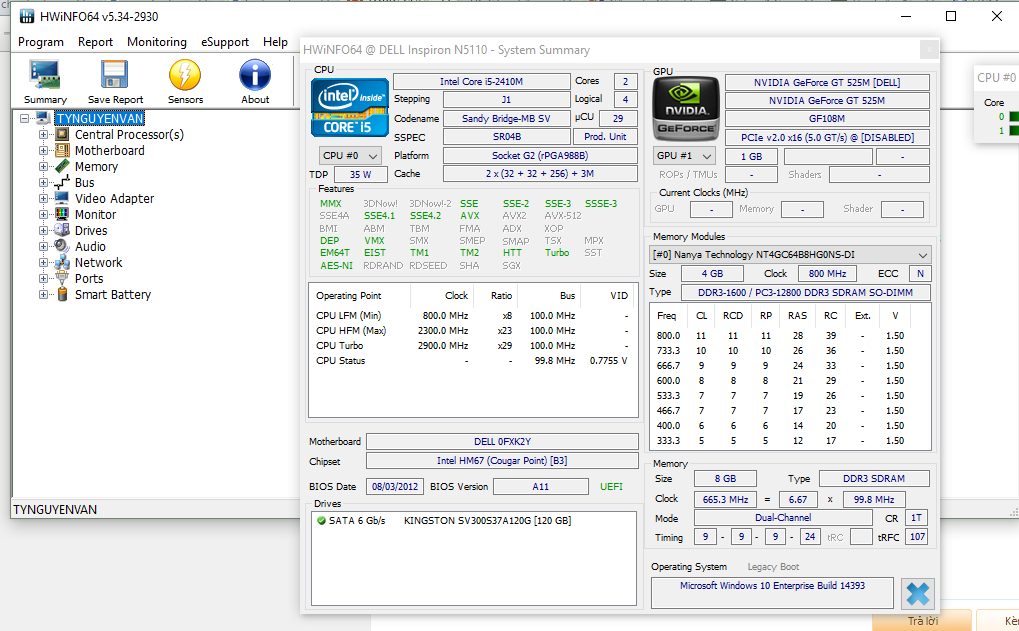Image resolution: width=1019 pixels, height=631 pixels.
Task: Click the Core 0 green usage bar
Action: [x=1014, y=117]
